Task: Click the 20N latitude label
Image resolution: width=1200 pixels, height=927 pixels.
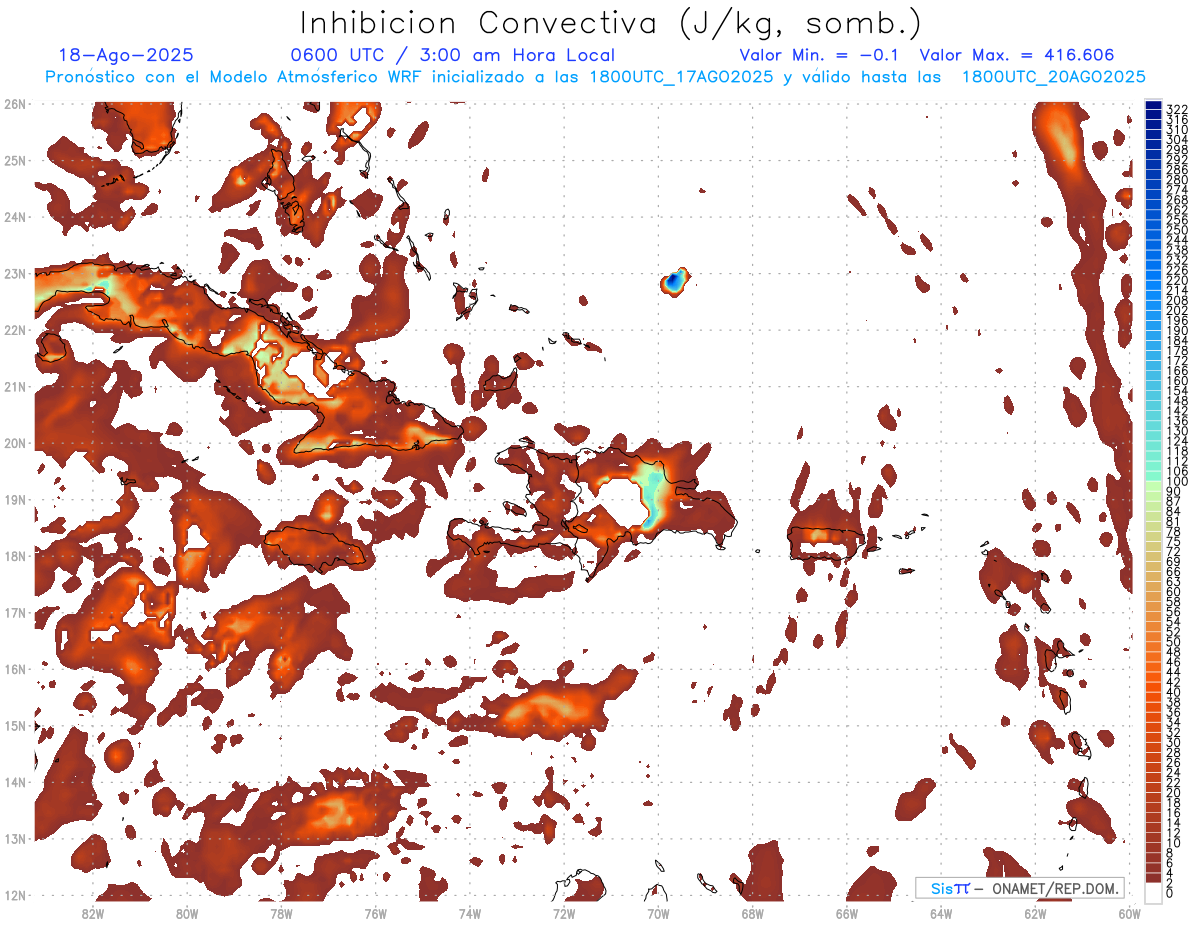Action: tap(15, 443)
